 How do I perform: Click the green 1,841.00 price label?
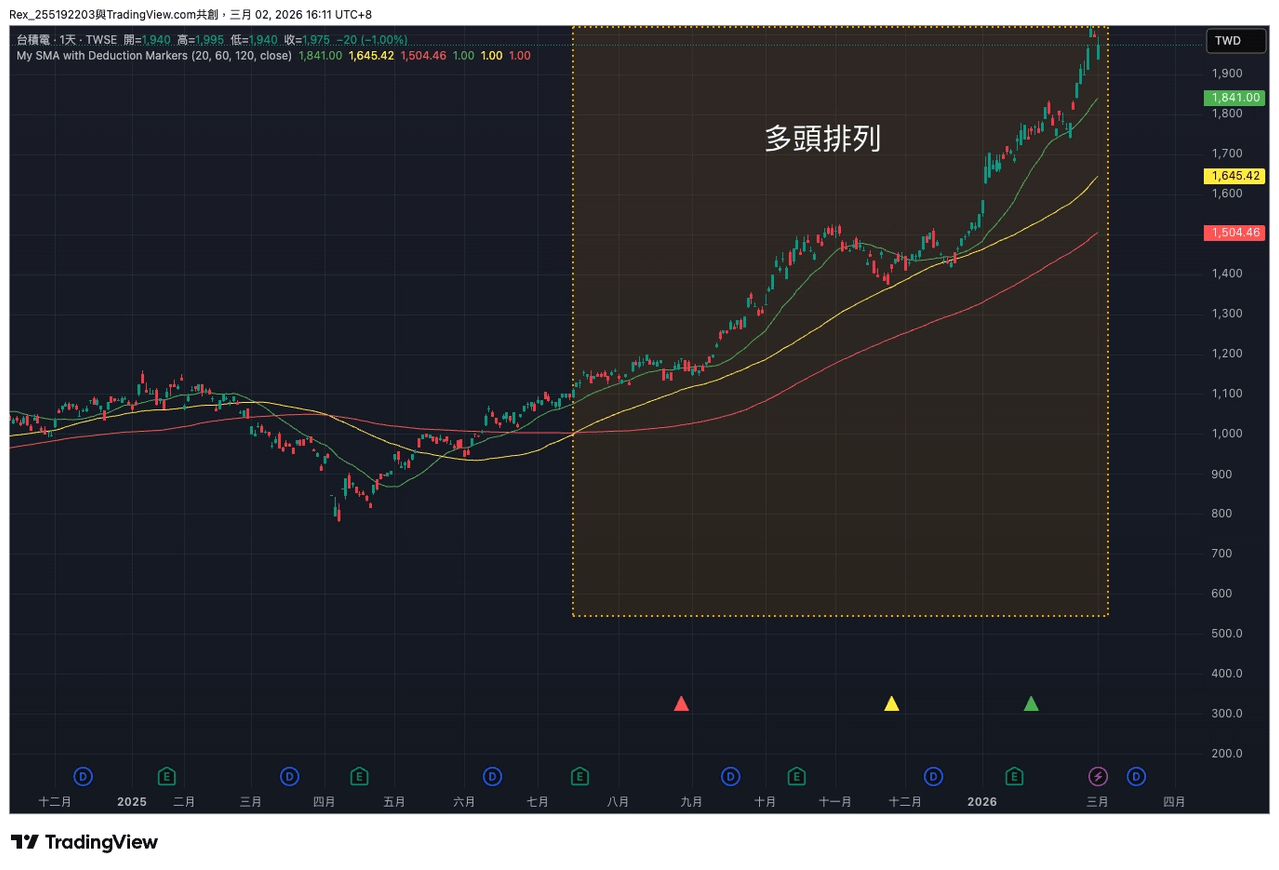coord(1234,98)
